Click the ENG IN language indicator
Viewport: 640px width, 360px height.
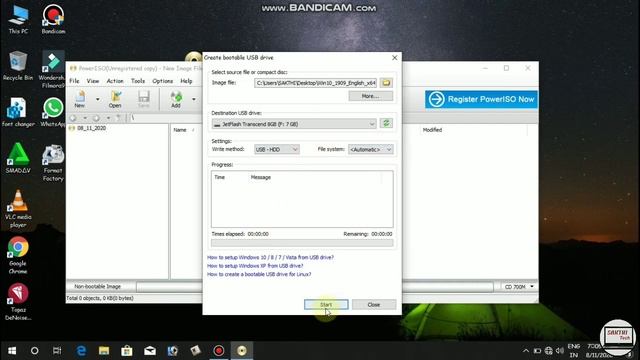pos(574,351)
